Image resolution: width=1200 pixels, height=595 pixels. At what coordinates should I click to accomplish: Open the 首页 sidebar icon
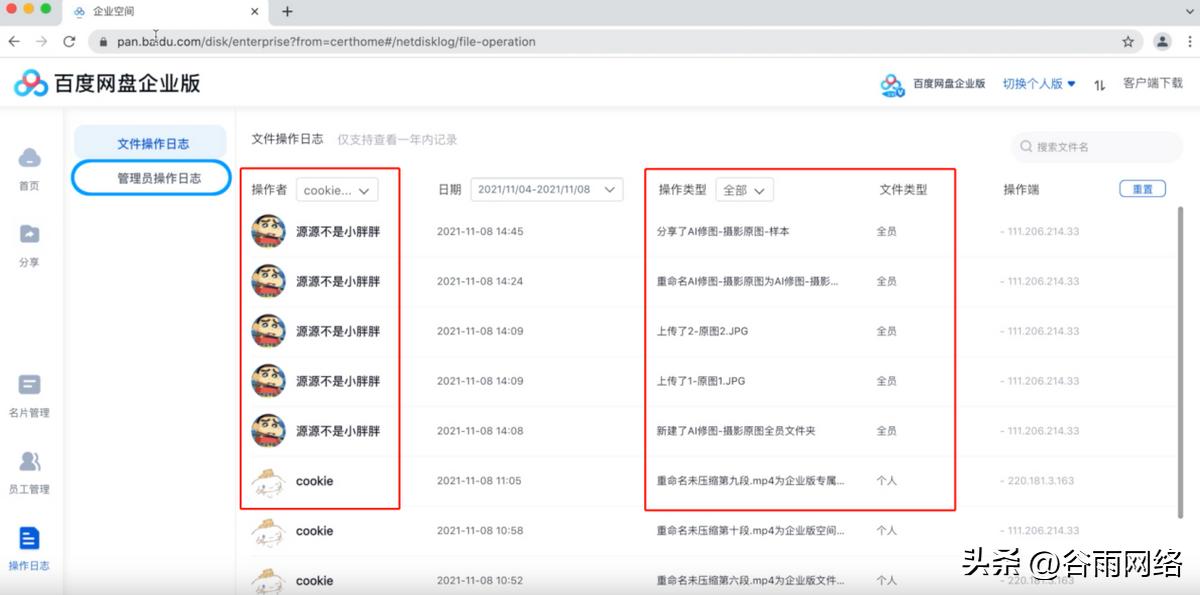coord(29,166)
